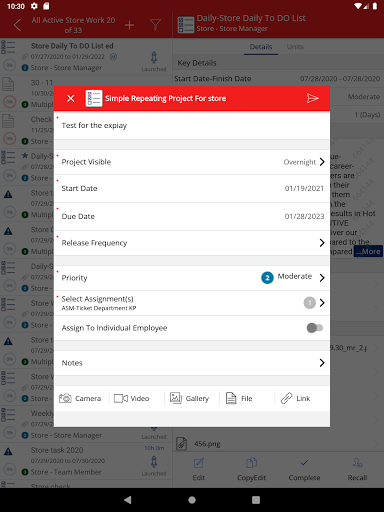Add new item with plus icon
Viewport: 384px width, 512px height.
click(129, 25)
